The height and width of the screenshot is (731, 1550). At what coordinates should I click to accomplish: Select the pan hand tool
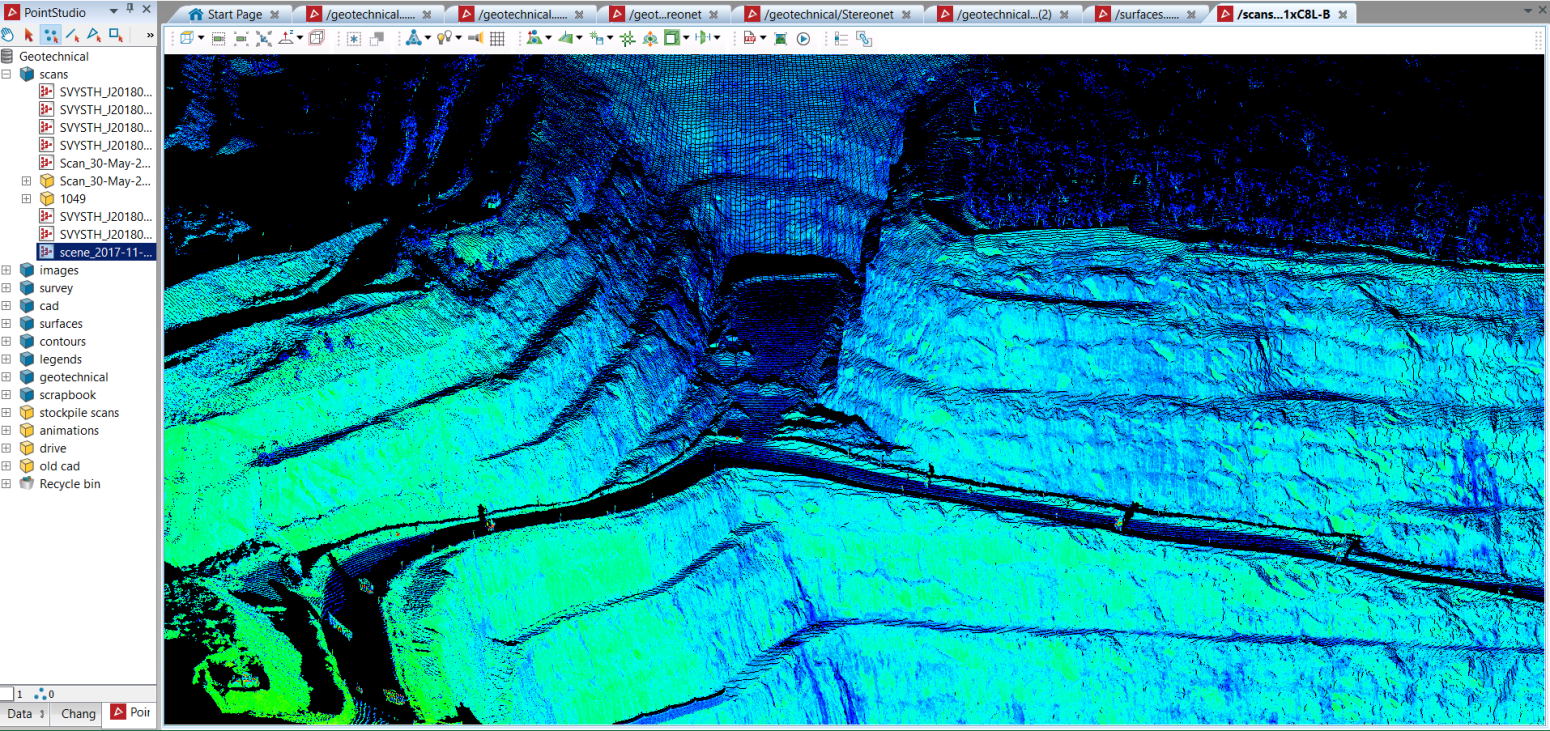(x=8, y=35)
